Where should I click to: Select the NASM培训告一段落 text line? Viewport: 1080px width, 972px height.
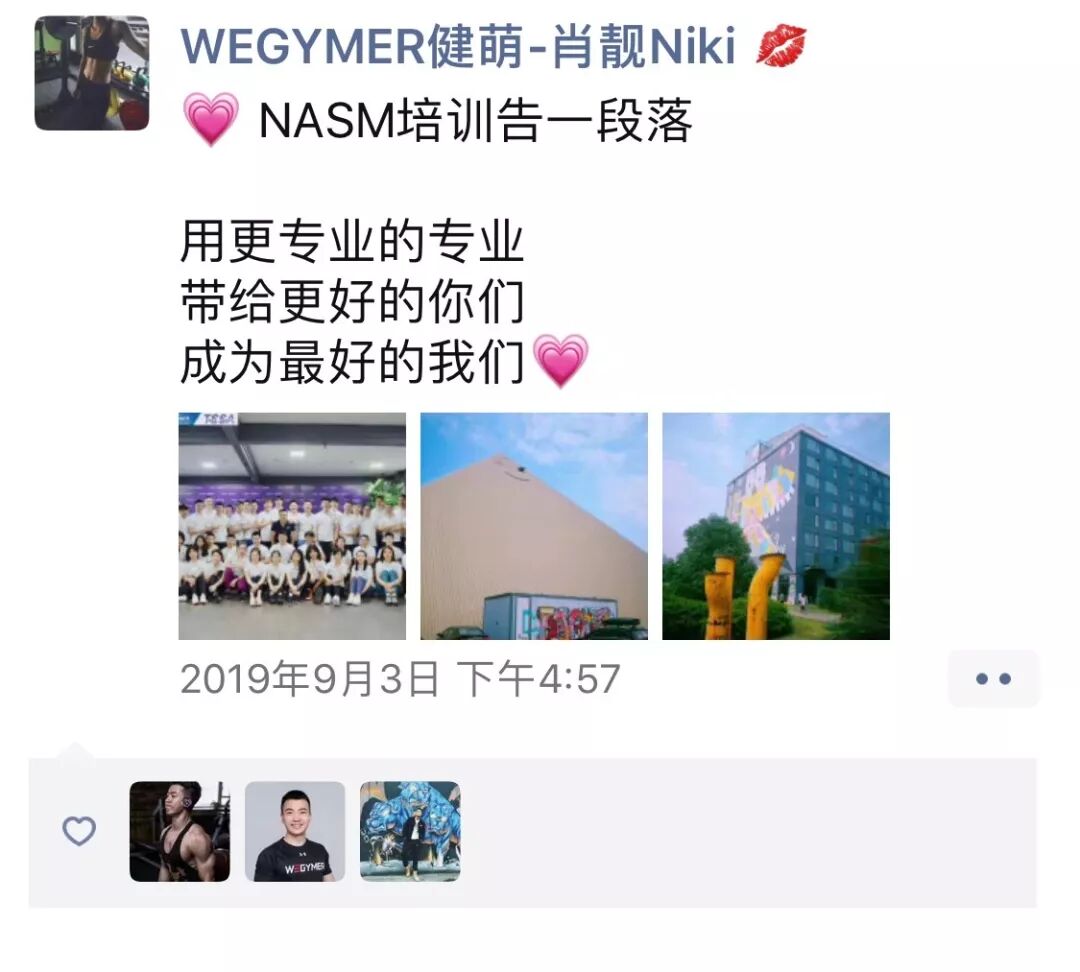[x=475, y=121]
